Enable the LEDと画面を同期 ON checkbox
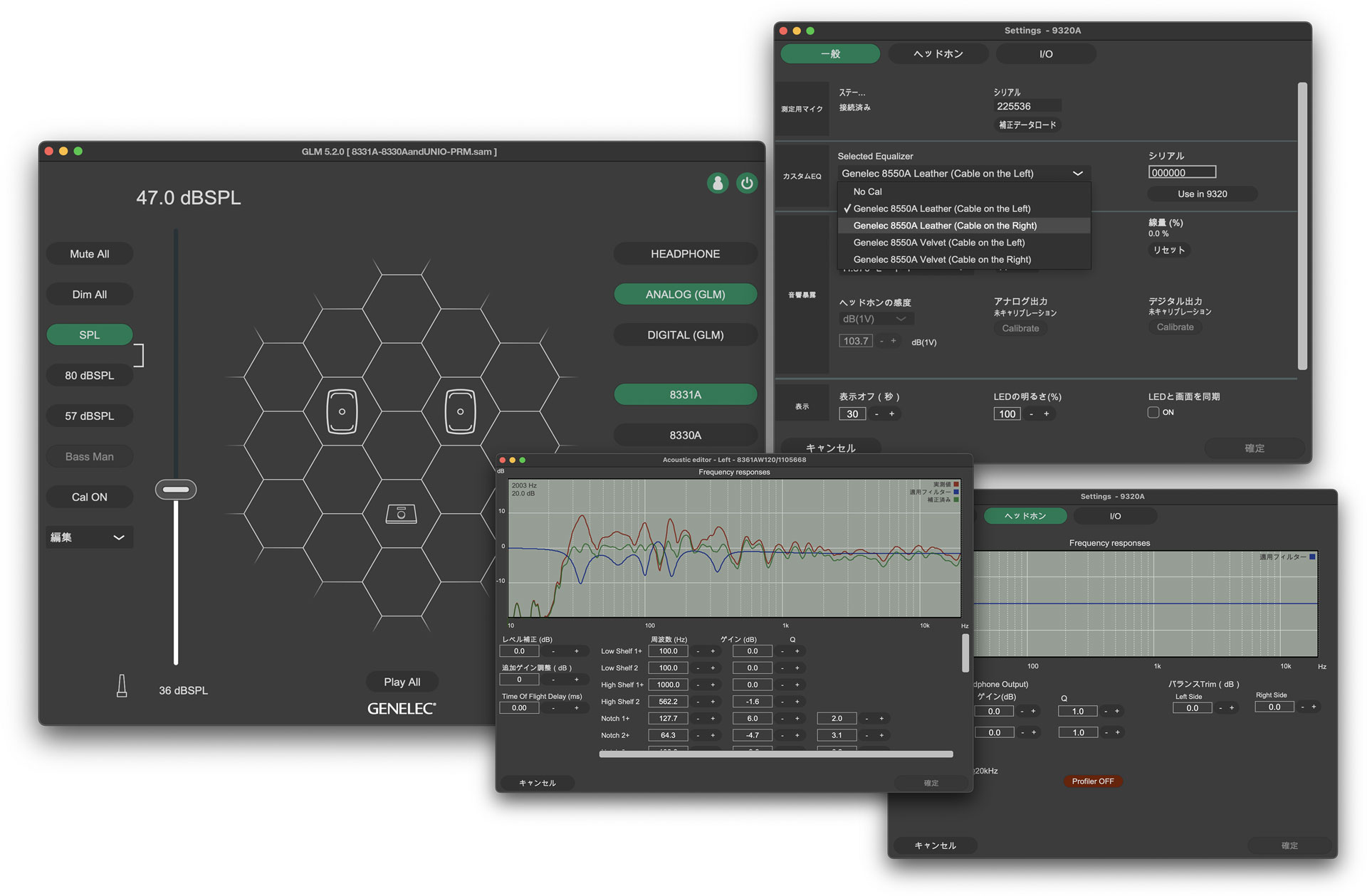 pos(1153,413)
